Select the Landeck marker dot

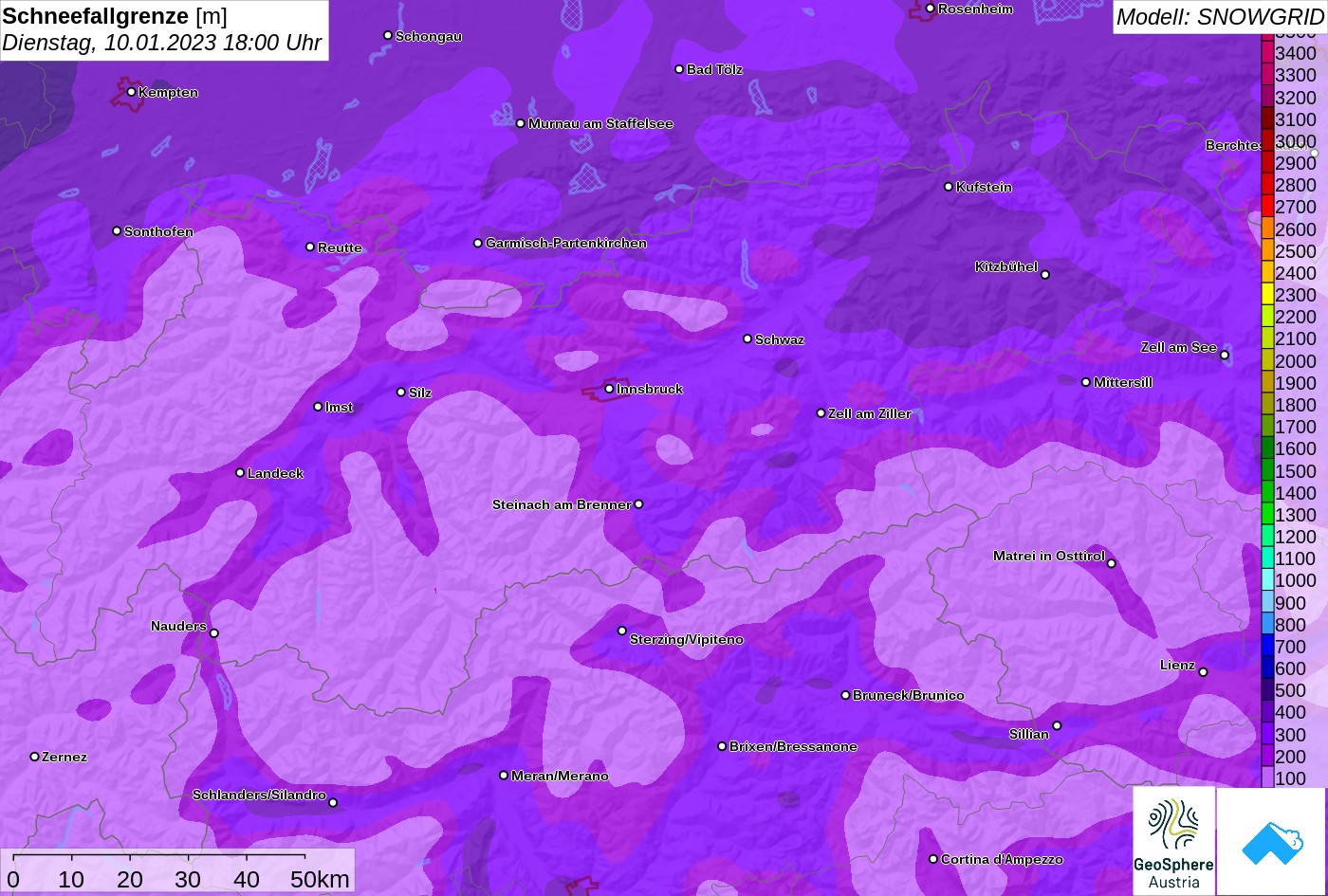click(240, 472)
